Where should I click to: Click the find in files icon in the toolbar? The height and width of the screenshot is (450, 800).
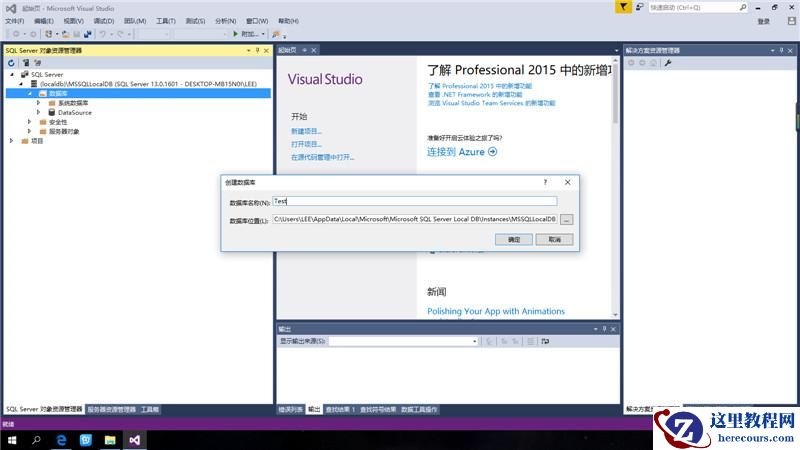tap(276, 34)
